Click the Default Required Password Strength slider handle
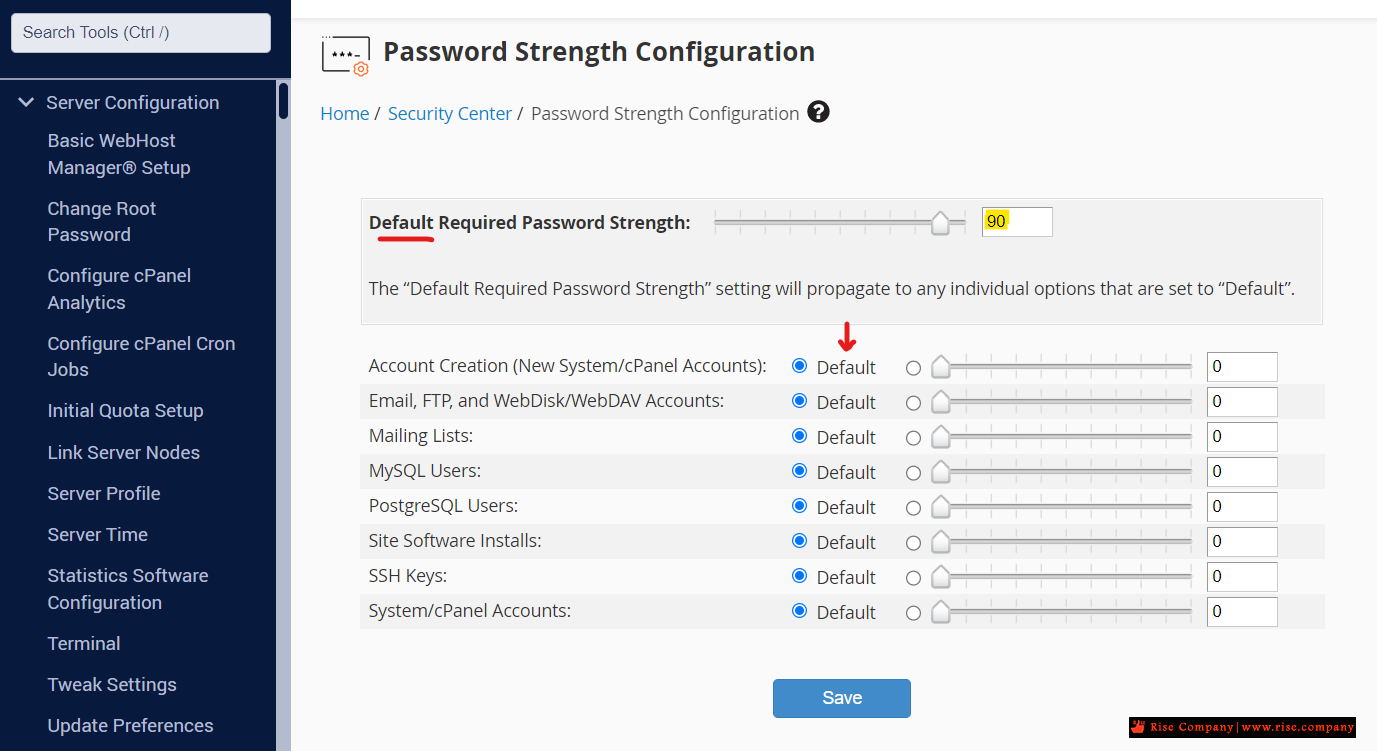The height and width of the screenshot is (751, 1377). 940,223
